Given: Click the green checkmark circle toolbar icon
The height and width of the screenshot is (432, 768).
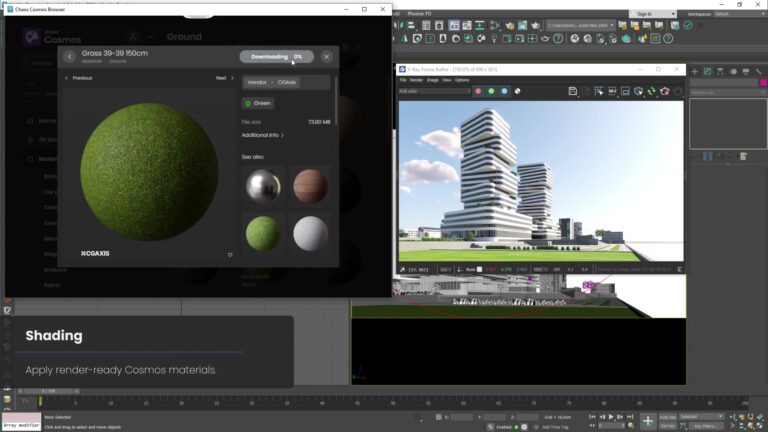Looking at the screenshot, I should (688, 25).
